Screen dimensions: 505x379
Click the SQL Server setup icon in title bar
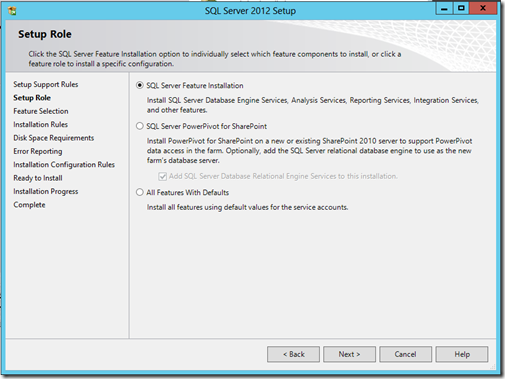(12, 11)
